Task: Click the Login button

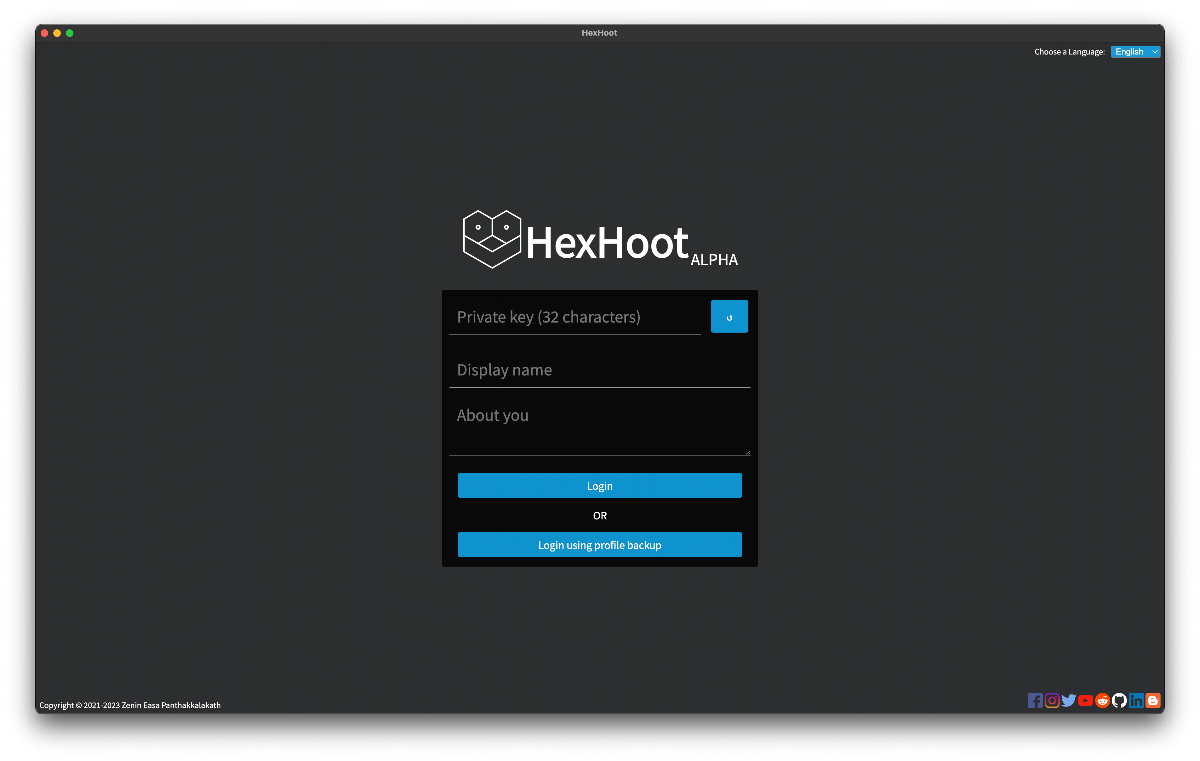Action: (x=600, y=486)
